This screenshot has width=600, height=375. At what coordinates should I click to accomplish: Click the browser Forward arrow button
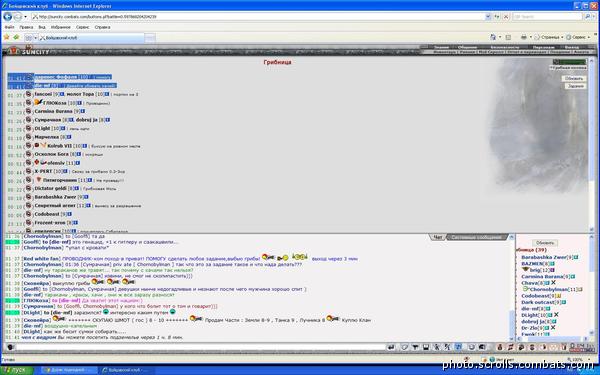(18, 16)
